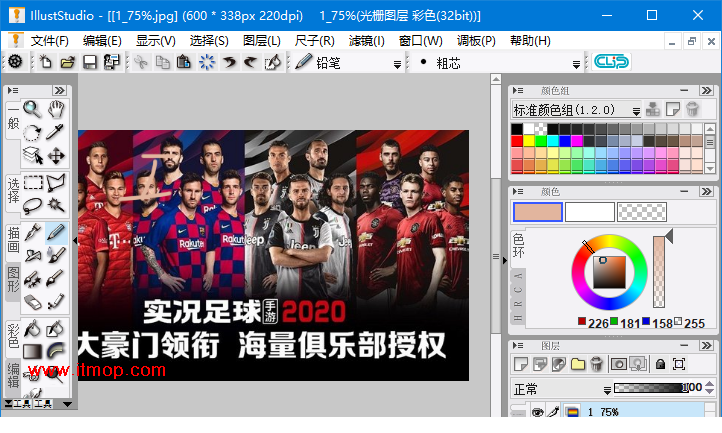Click the new raster layer icon
This screenshot has height=433, width=722.
point(521,364)
